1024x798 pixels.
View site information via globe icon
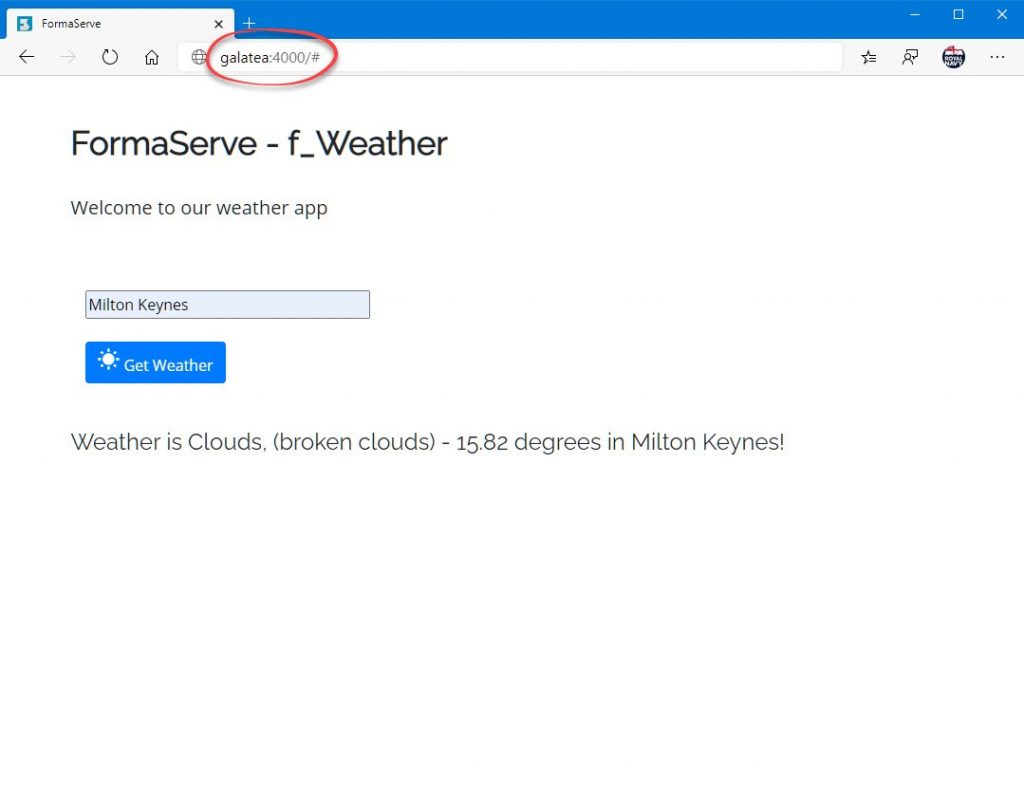[200, 57]
